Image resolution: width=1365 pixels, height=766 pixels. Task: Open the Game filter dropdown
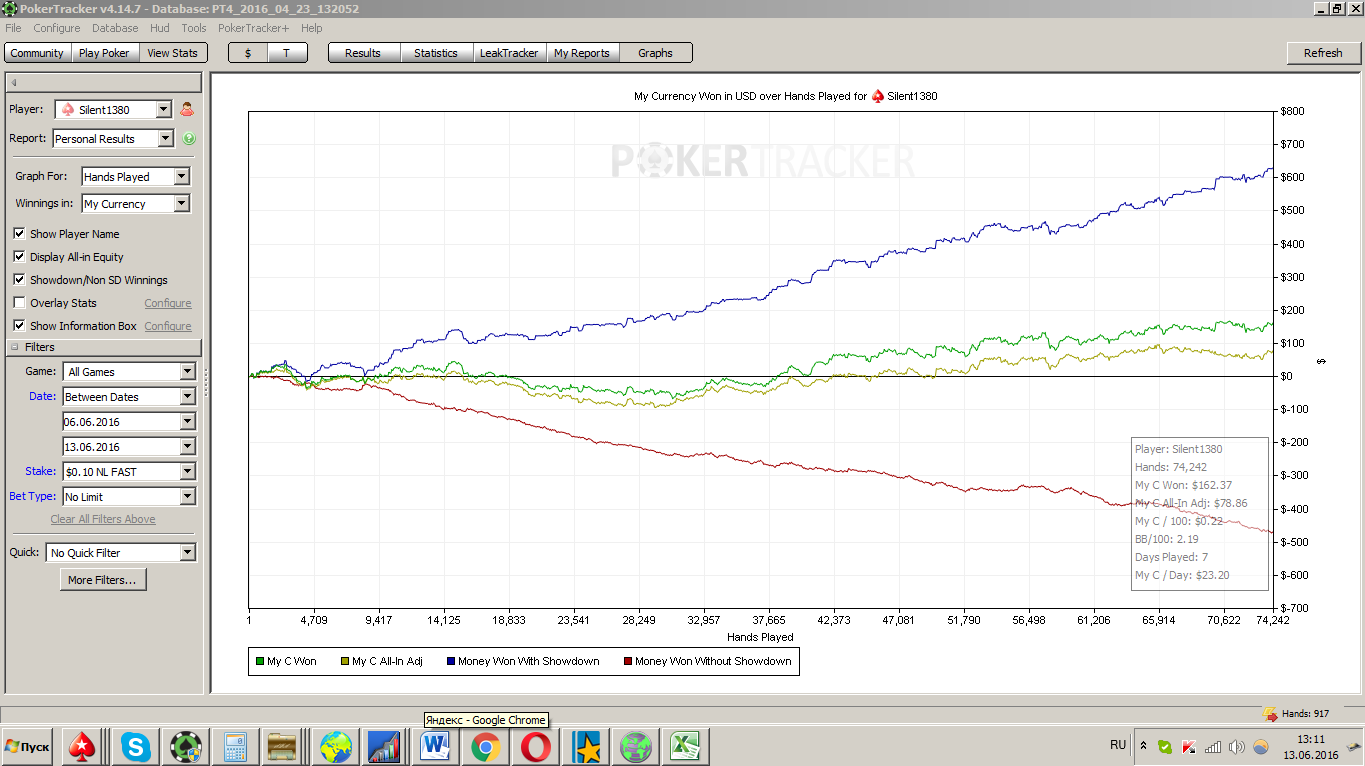tap(129, 372)
